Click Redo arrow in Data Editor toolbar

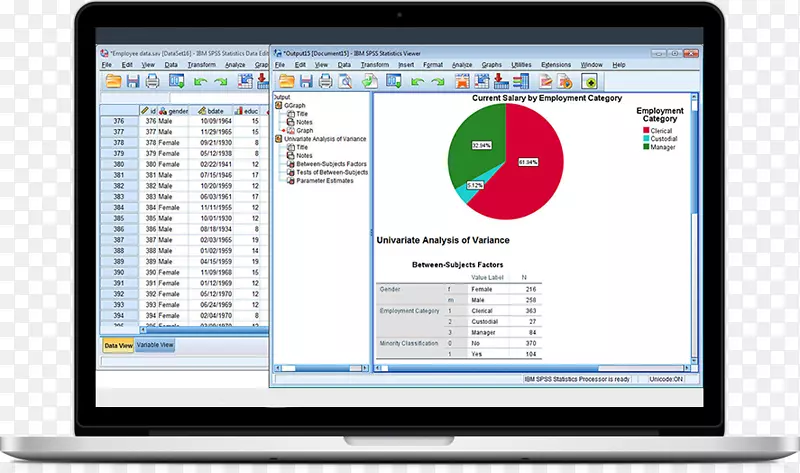tap(220, 82)
